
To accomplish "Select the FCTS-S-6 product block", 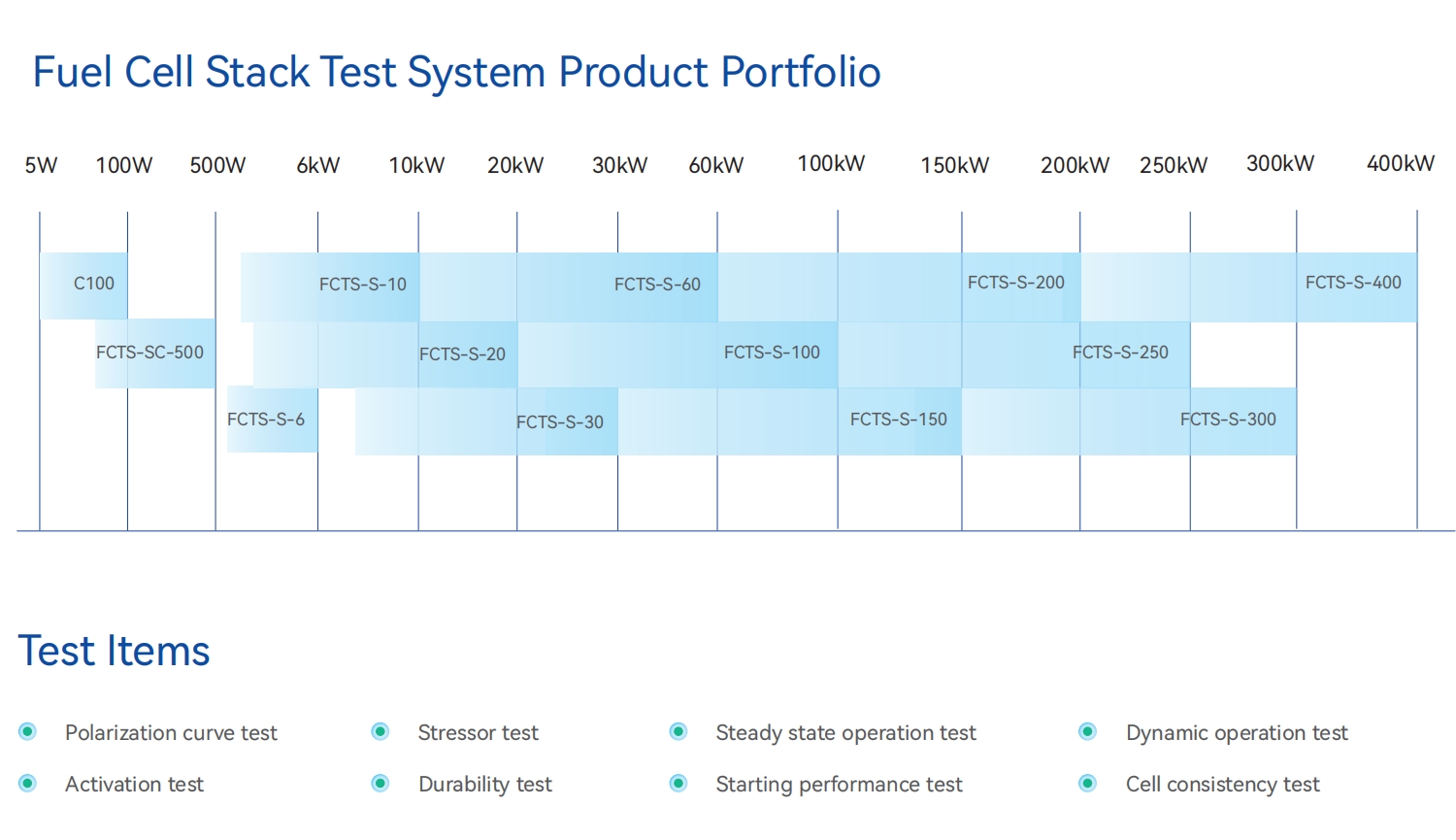I will coord(272,420).
